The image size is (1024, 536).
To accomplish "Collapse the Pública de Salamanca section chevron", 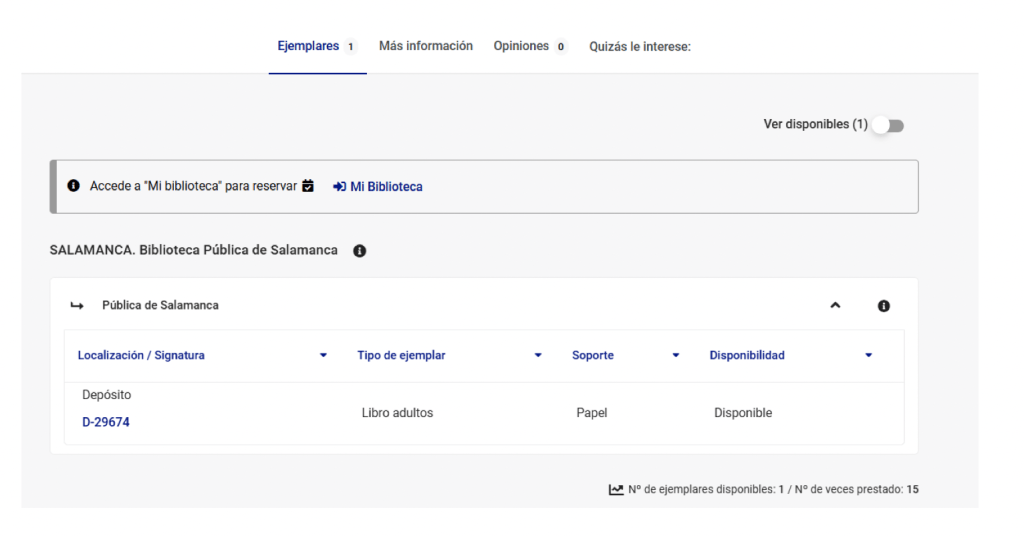I will click(x=835, y=306).
